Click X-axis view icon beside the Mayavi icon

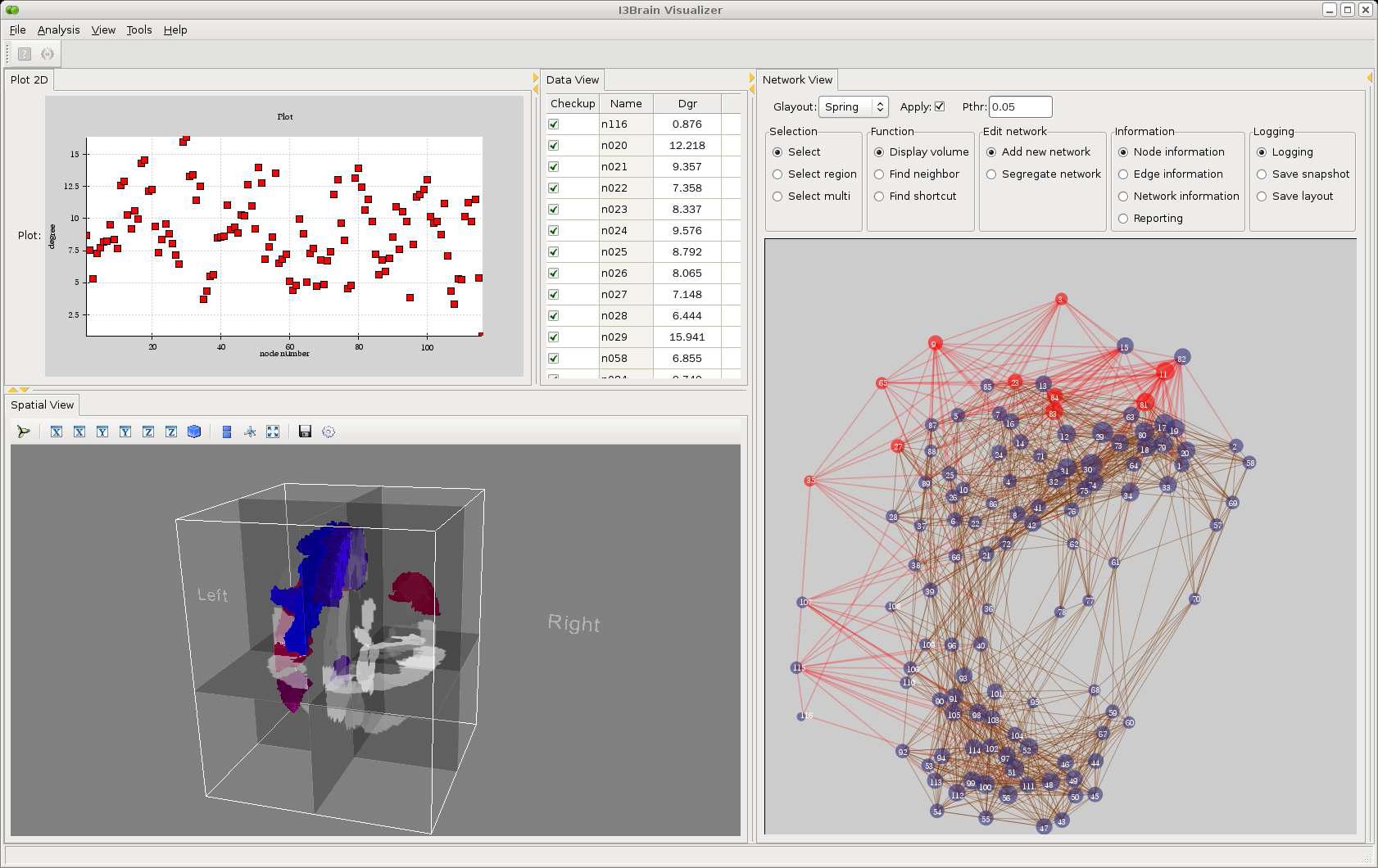coord(57,432)
